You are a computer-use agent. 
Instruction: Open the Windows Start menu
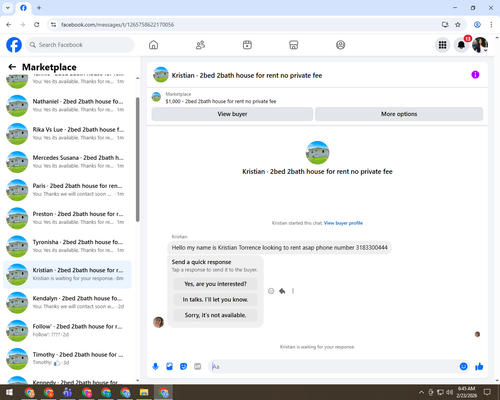click(x=9, y=392)
